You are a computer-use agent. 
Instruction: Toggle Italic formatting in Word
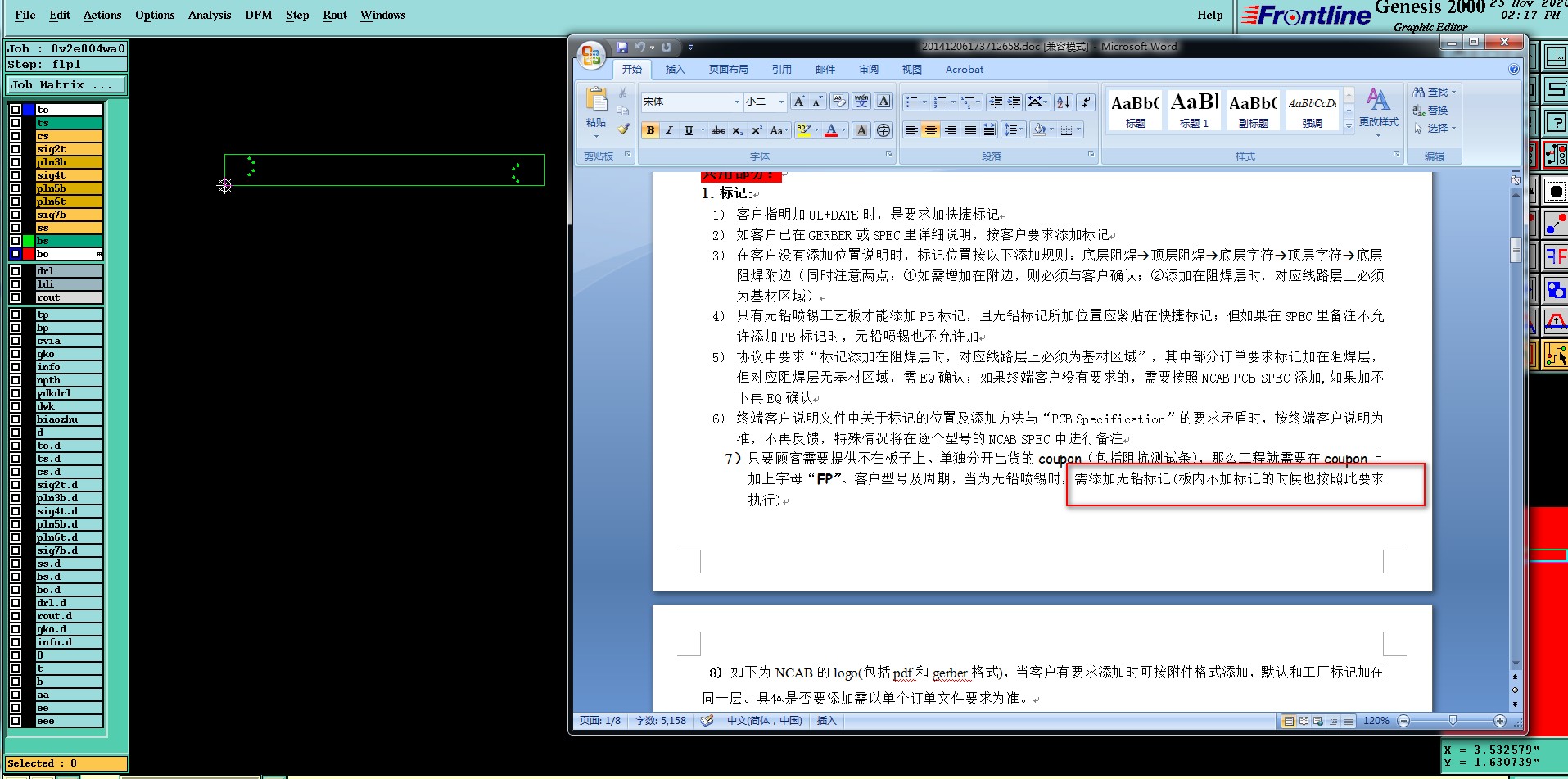tap(669, 130)
